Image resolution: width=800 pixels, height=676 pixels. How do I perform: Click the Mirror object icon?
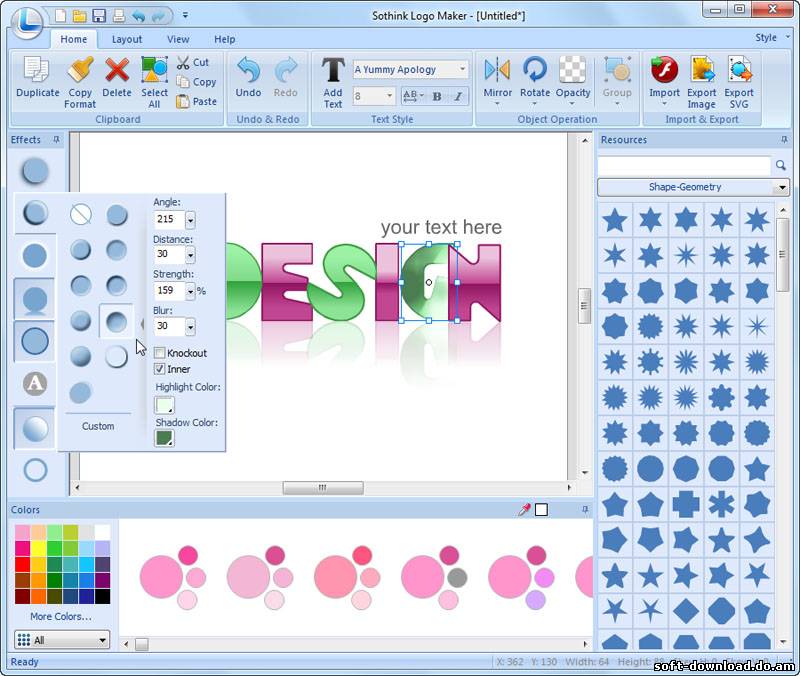coord(497,70)
